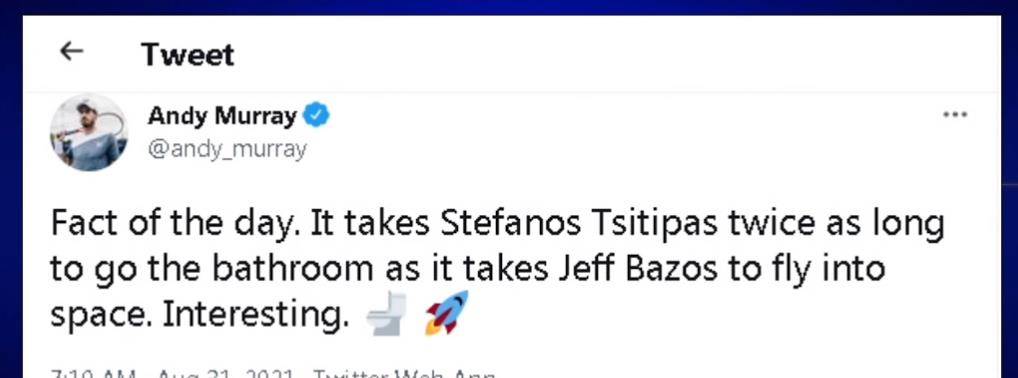Open the Twitter Web App source link
Image resolution: width=1018 pixels, height=378 pixels.
tap(404, 374)
